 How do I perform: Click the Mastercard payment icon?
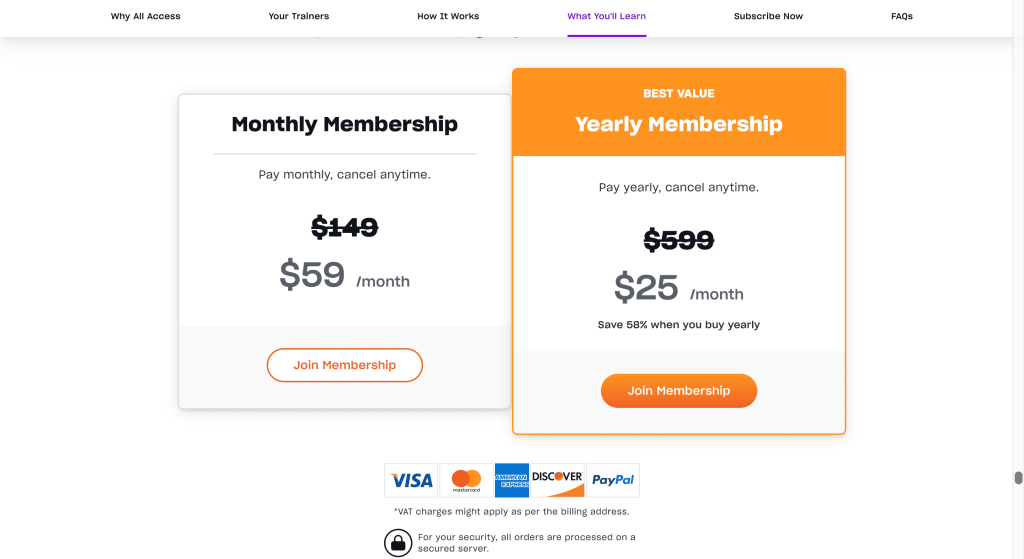point(466,481)
